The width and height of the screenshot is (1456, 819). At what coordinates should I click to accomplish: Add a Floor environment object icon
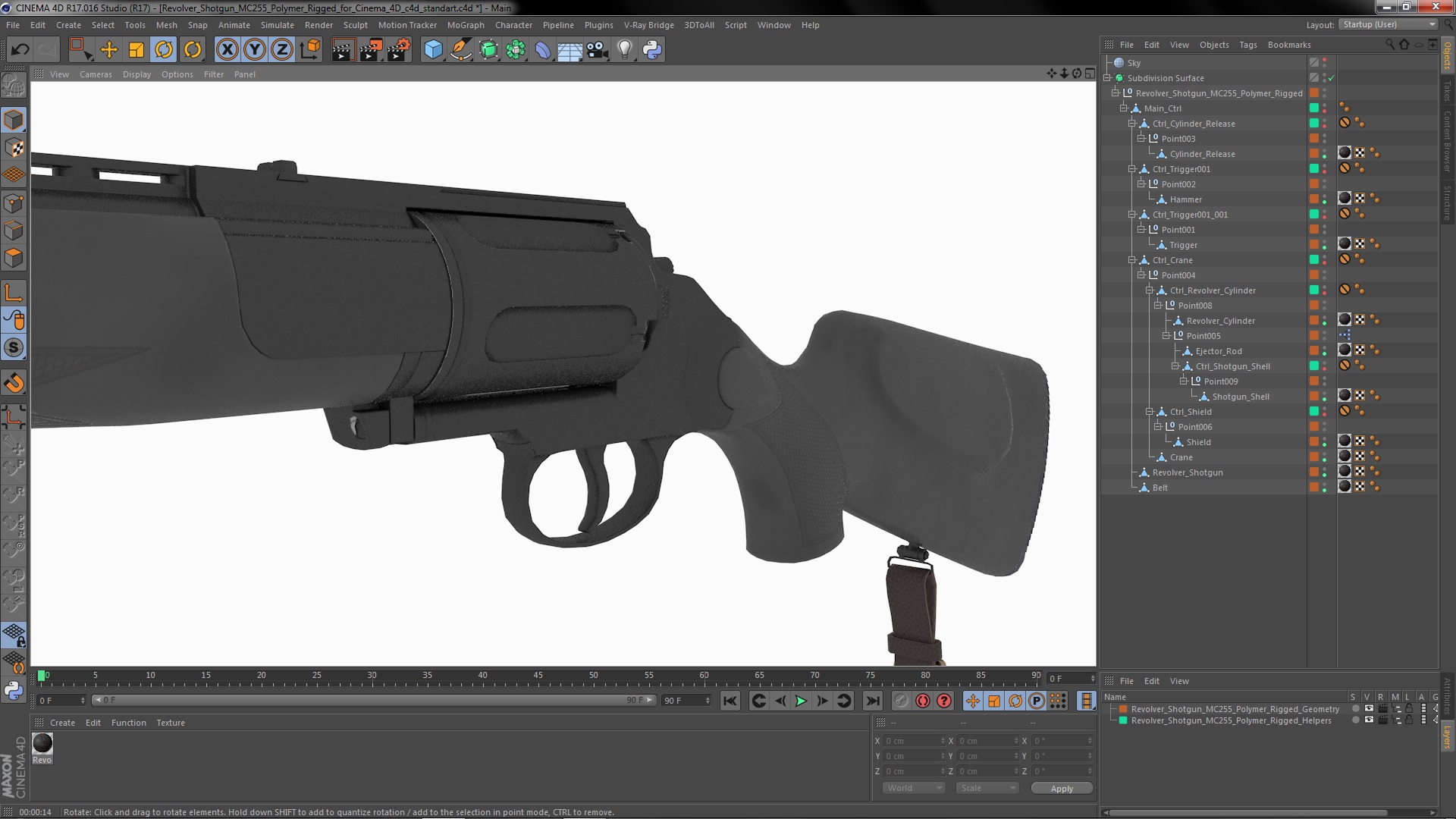[570, 50]
